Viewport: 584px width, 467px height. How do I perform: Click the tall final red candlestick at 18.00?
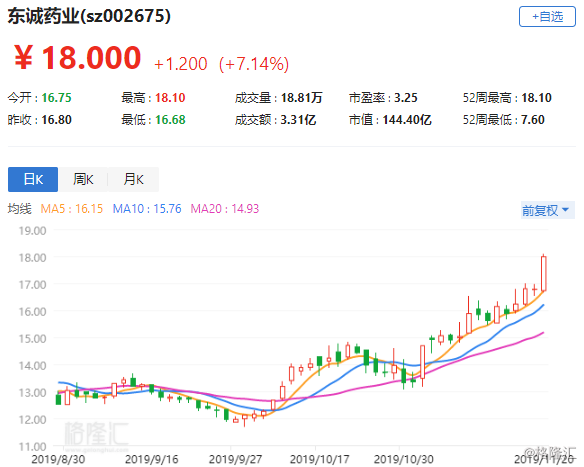pos(544,274)
